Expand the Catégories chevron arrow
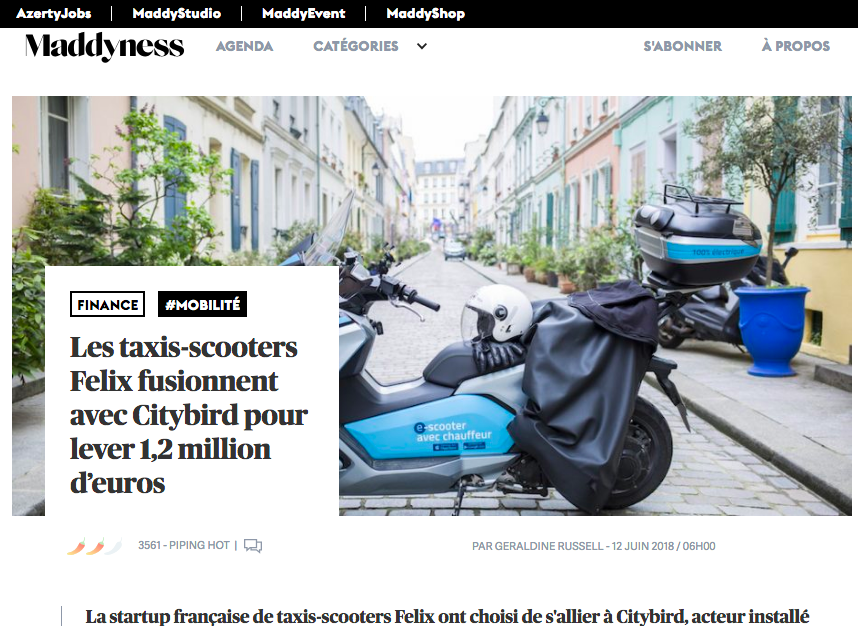This screenshot has width=858, height=626. point(422,47)
